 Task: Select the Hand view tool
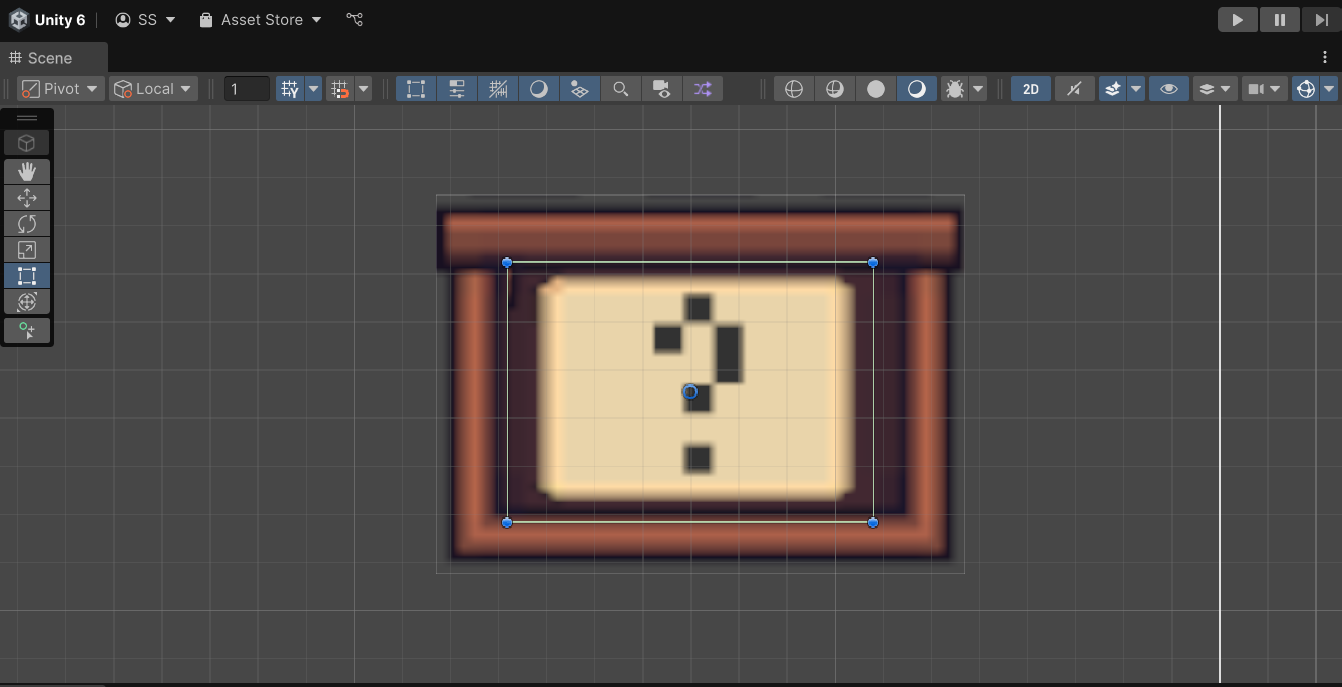pyautogui.click(x=27, y=171)
